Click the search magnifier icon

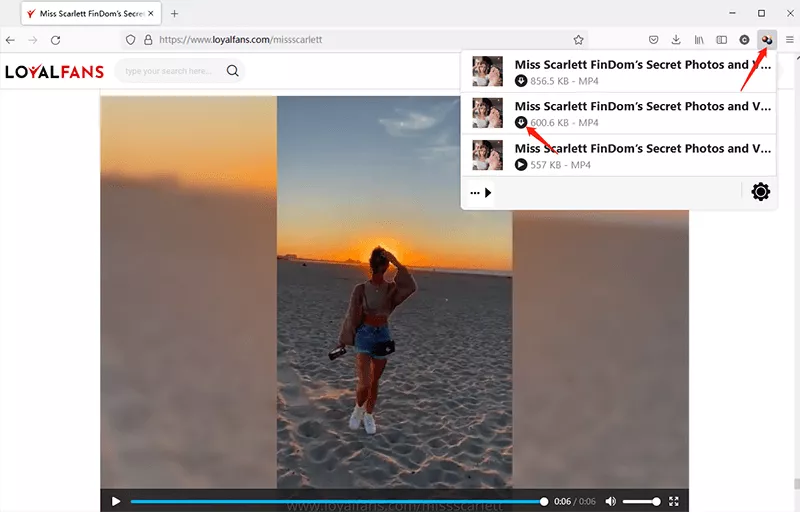coord(233,71)
